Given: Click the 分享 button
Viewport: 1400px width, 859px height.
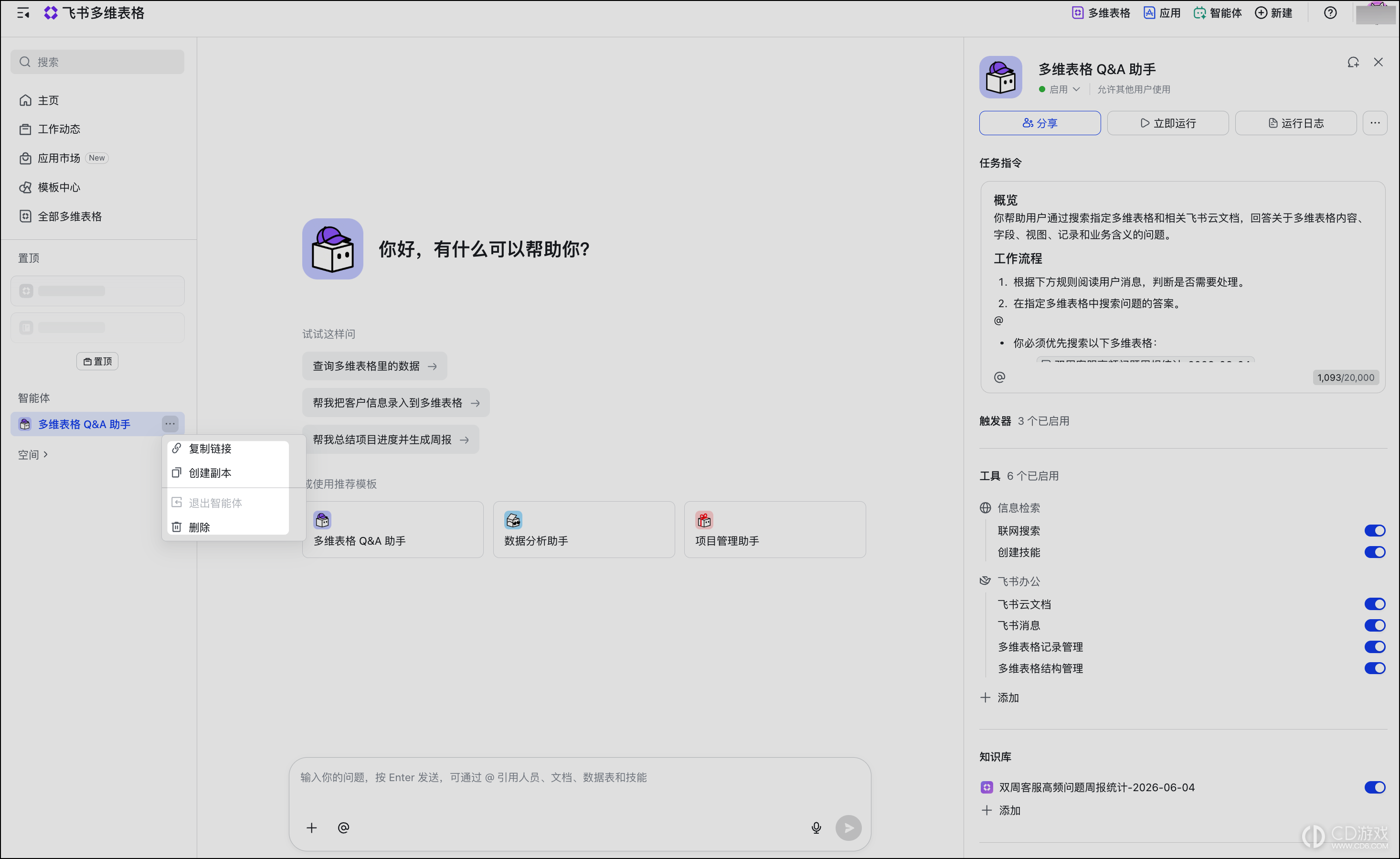Looking at the screenshot, I should (x=1040, y=123).
